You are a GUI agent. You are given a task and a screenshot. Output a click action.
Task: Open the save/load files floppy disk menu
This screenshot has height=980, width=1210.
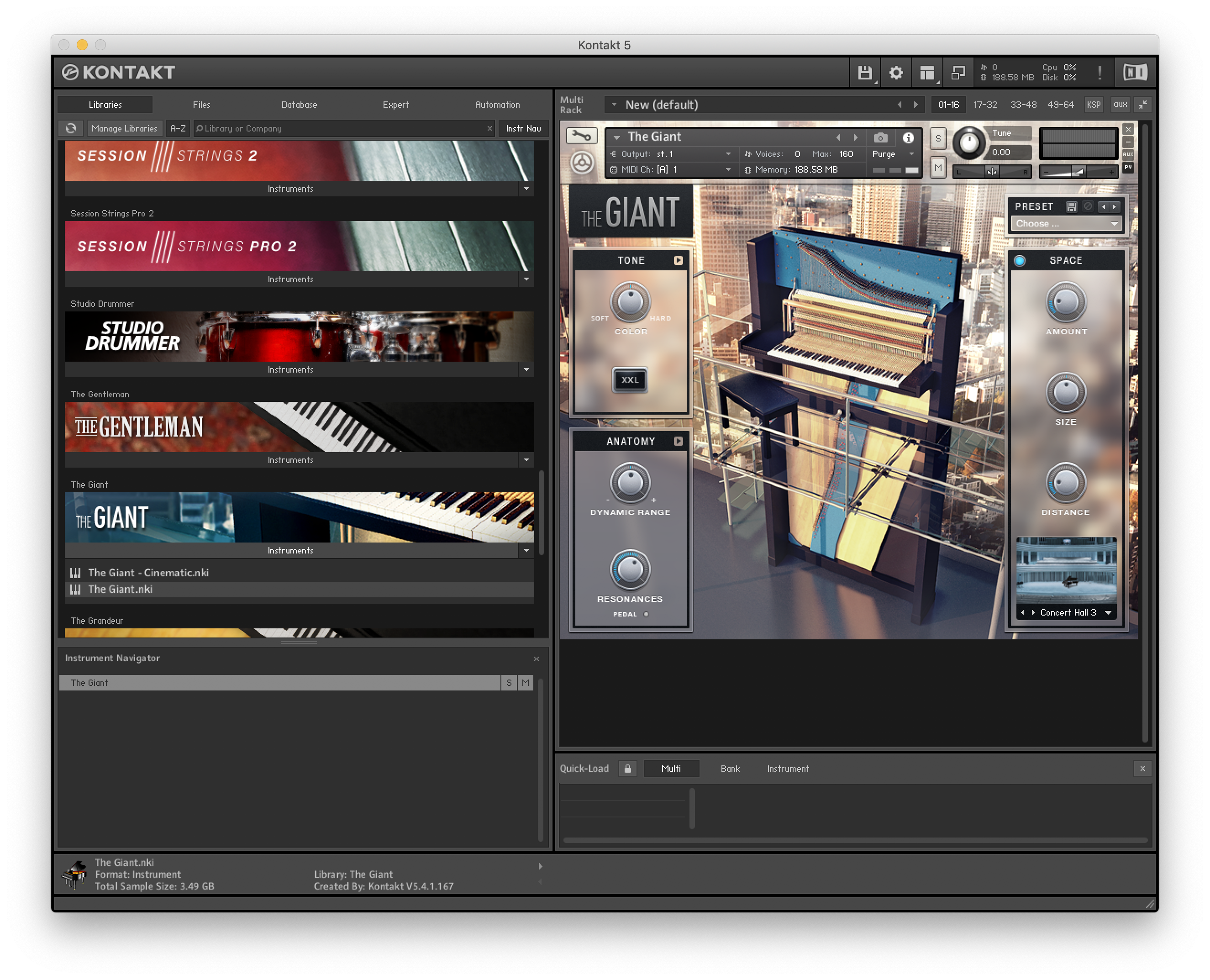tap(865, 72)
